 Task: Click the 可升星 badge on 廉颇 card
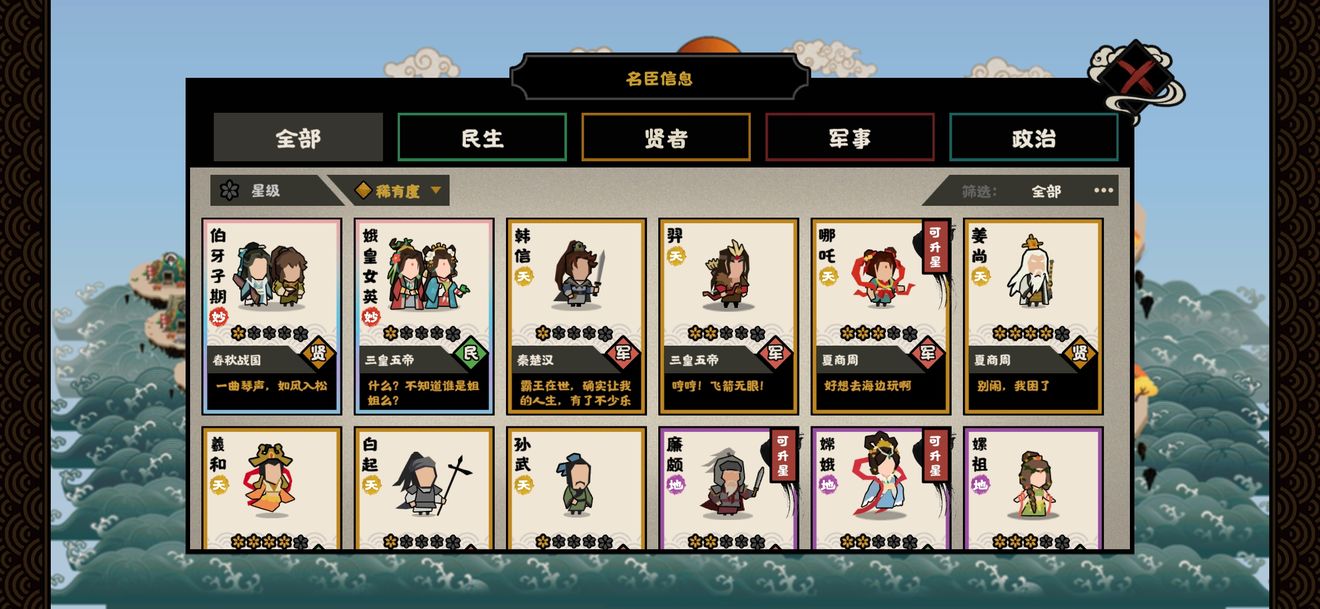783,456
